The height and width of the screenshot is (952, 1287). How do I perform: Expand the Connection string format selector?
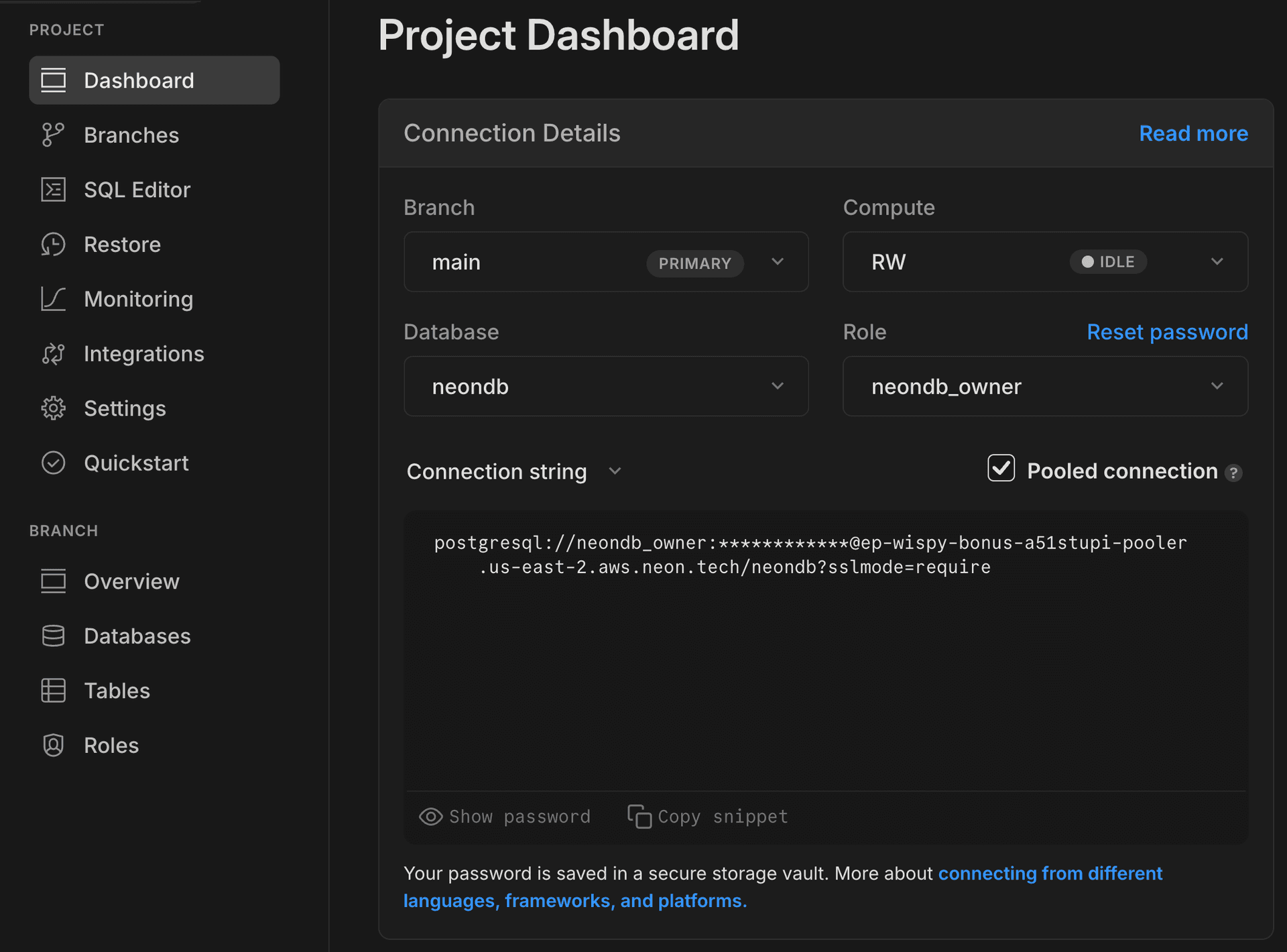514,472
